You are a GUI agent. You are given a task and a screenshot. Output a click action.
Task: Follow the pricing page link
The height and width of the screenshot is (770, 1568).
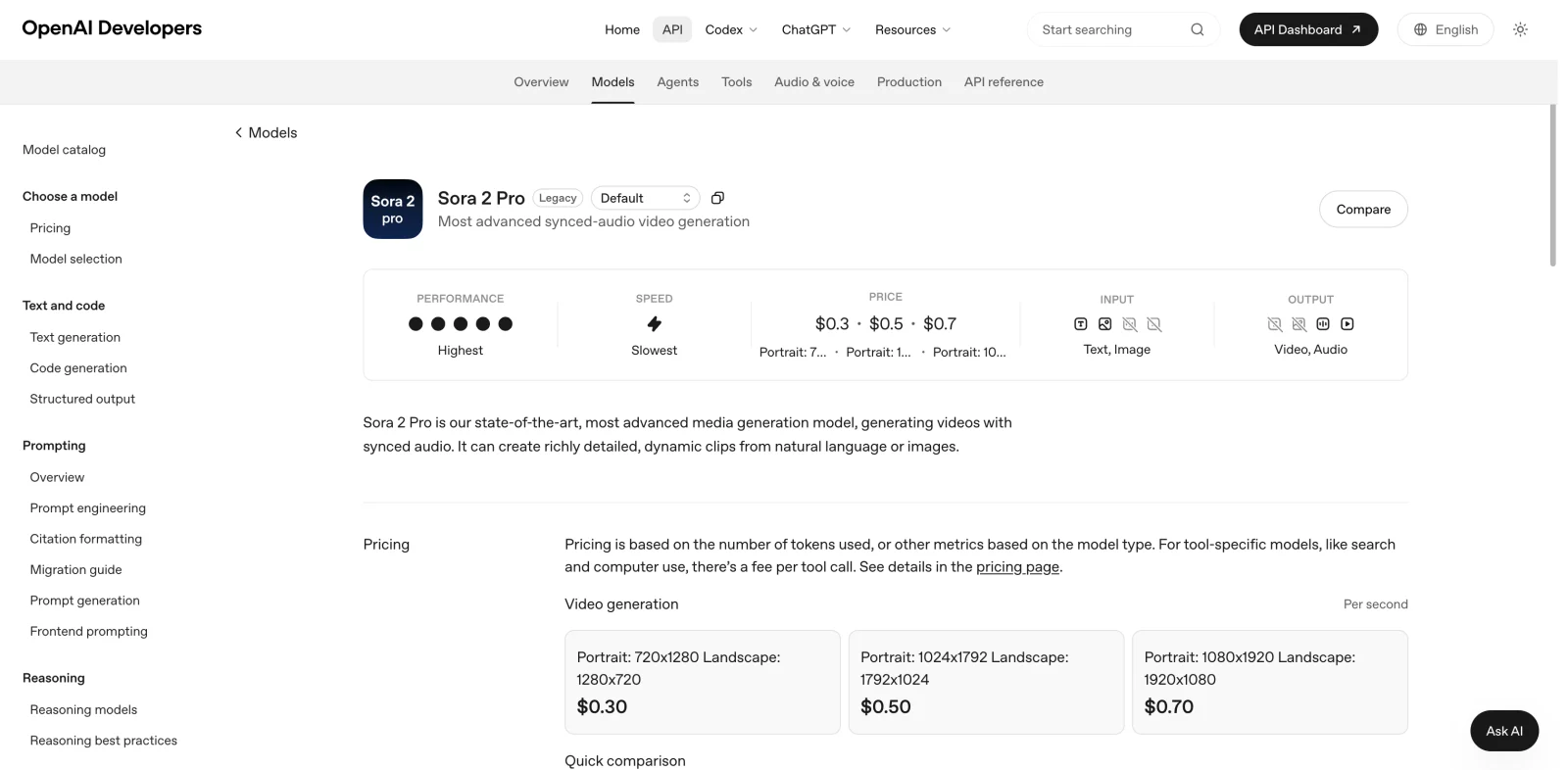[1017, 567]
